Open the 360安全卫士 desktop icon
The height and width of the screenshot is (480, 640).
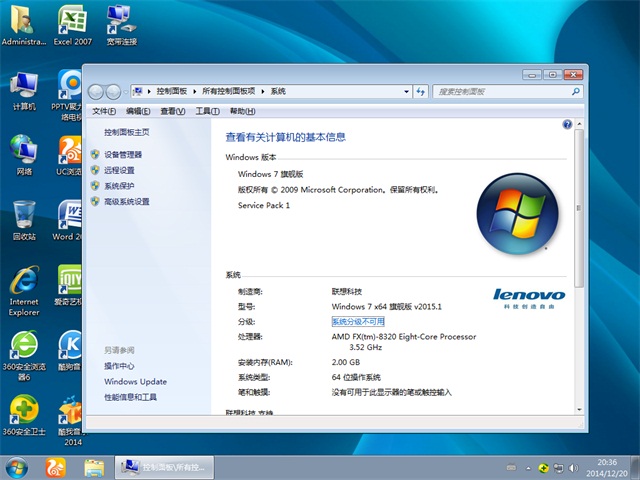coord(24,414)
